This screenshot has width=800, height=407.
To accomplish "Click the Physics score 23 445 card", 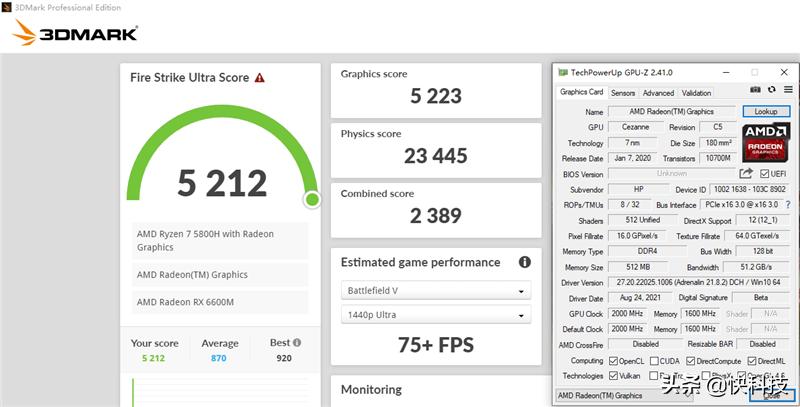I will [436, 150].
